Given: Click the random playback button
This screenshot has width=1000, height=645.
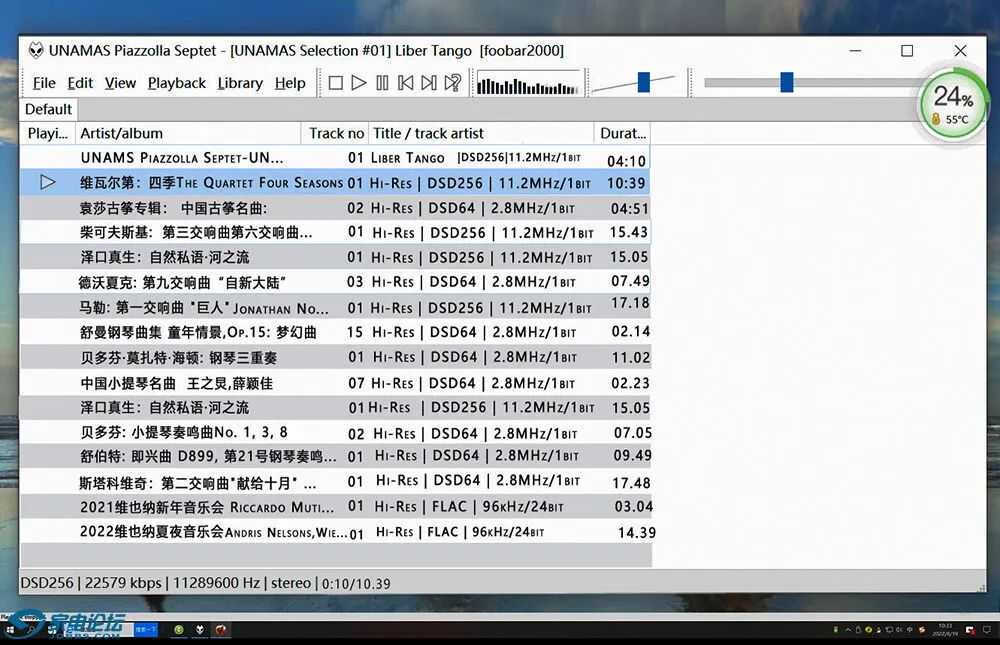Looking at the screenshot, I should pos(453,83).
